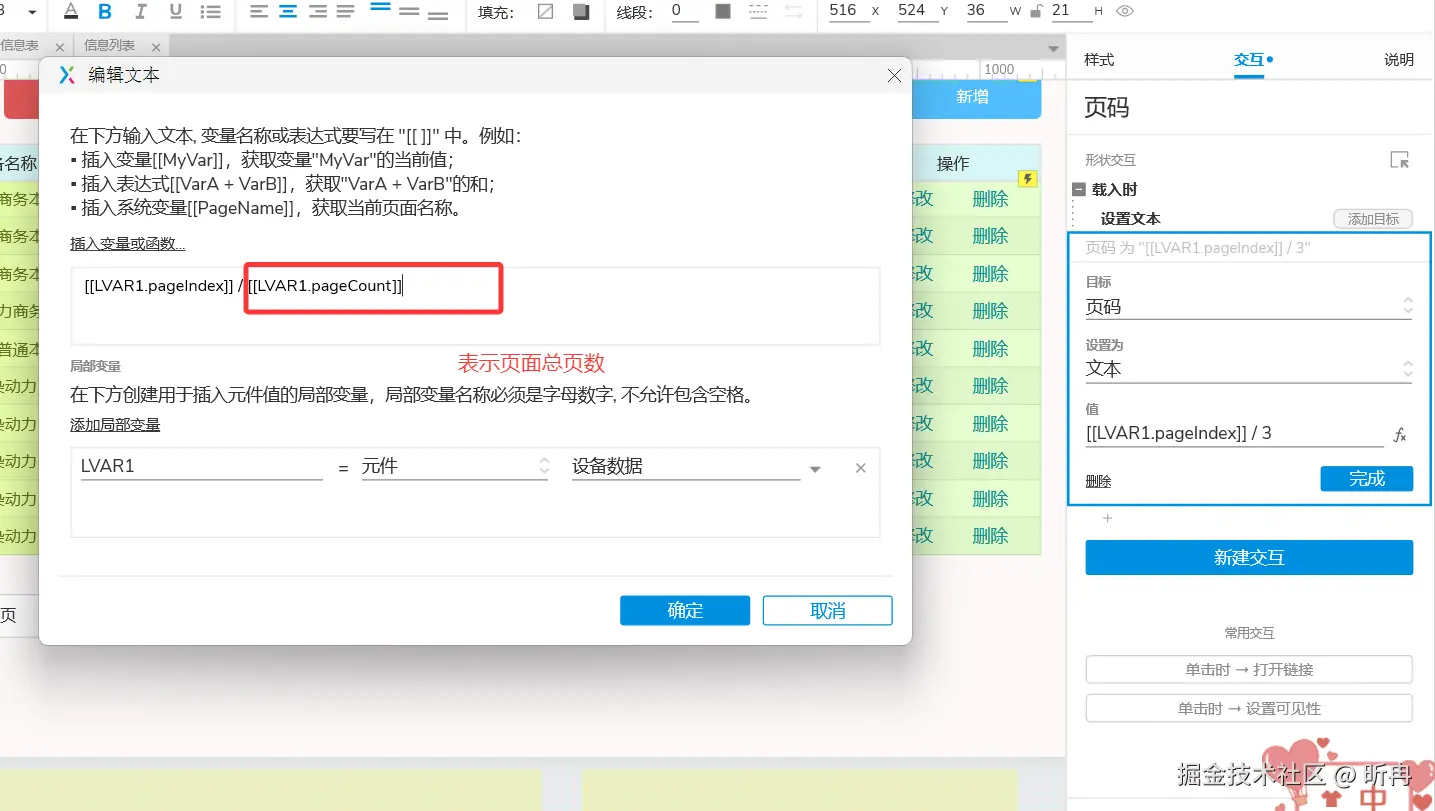This screenshot has width=1435, height=811.
Task: Click the expression text input area
Action: pos(475,306)
